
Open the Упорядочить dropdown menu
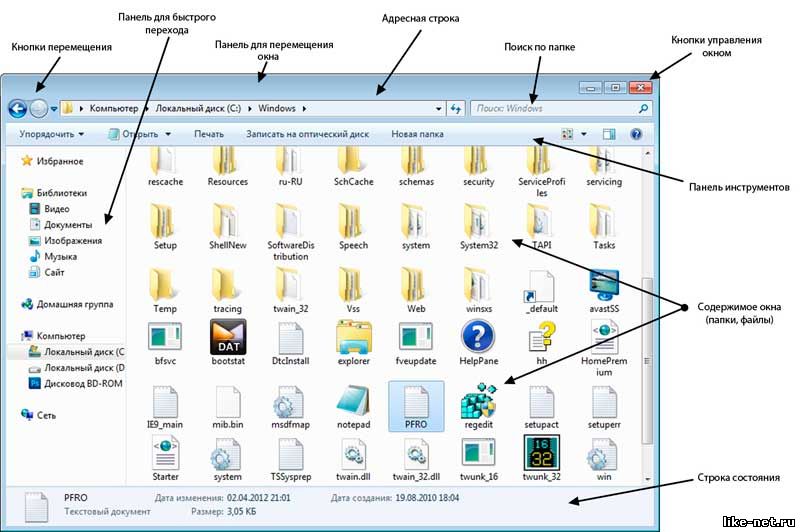pyautogui.click(x=51, y=134)
